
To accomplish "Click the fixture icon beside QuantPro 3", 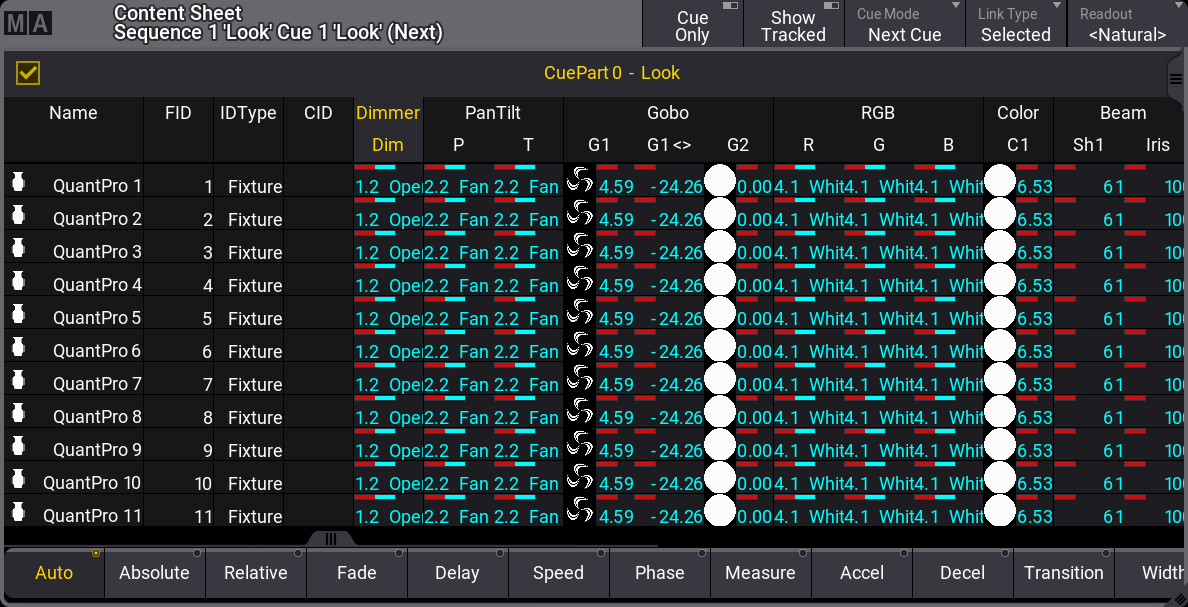I will pyautogui.click(x=18, y=247).
